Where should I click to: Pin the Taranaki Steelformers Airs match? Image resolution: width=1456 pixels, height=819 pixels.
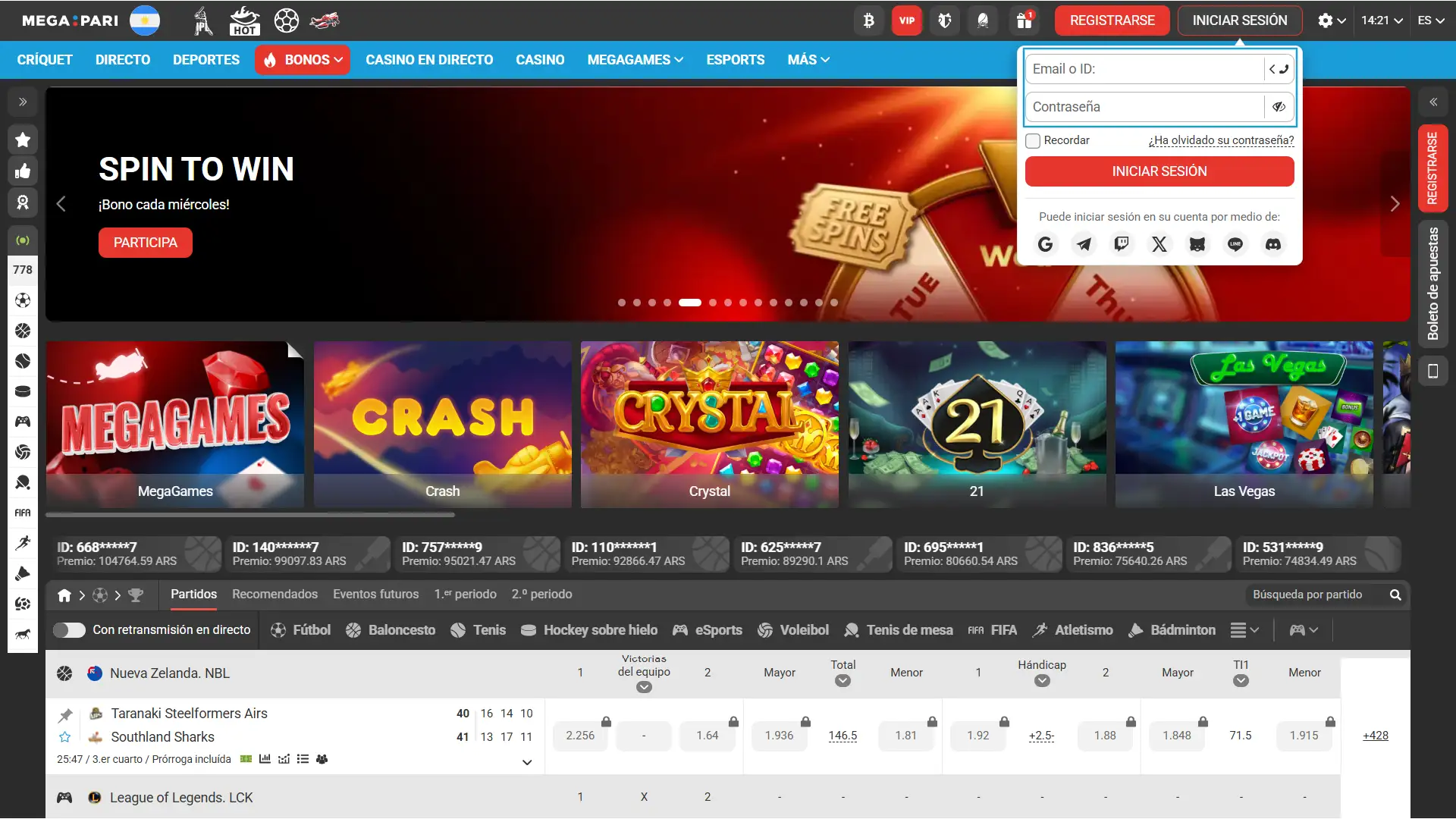click(65, 715)
